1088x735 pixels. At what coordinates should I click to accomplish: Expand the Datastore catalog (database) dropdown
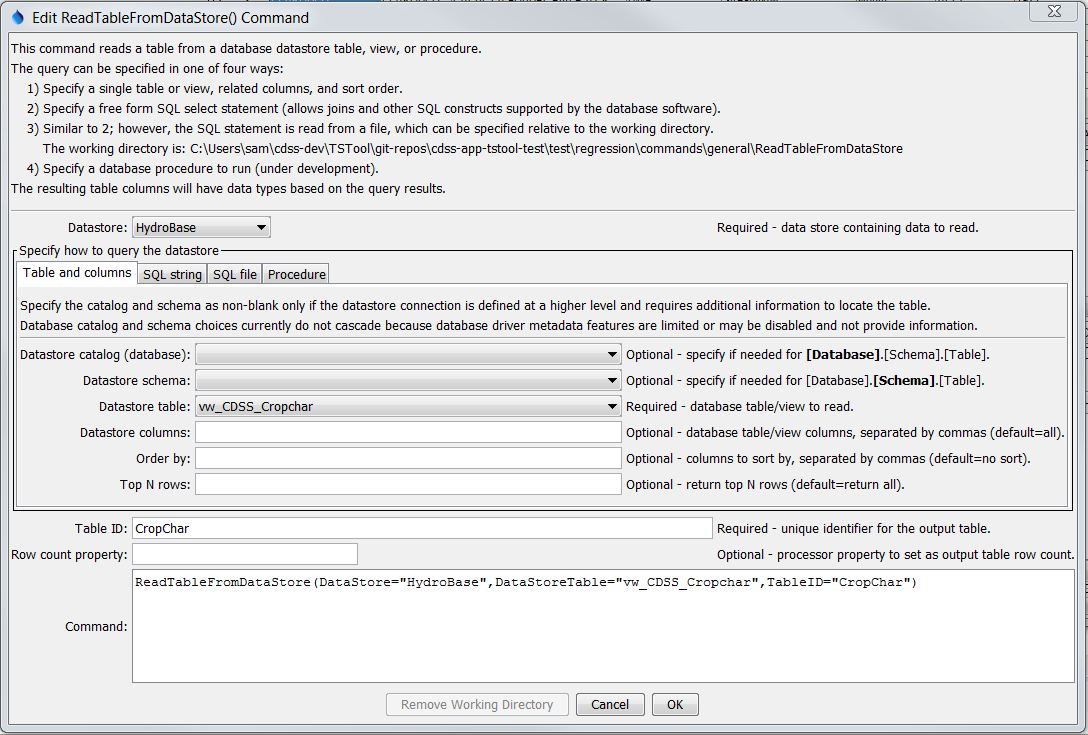coord(612,354)
